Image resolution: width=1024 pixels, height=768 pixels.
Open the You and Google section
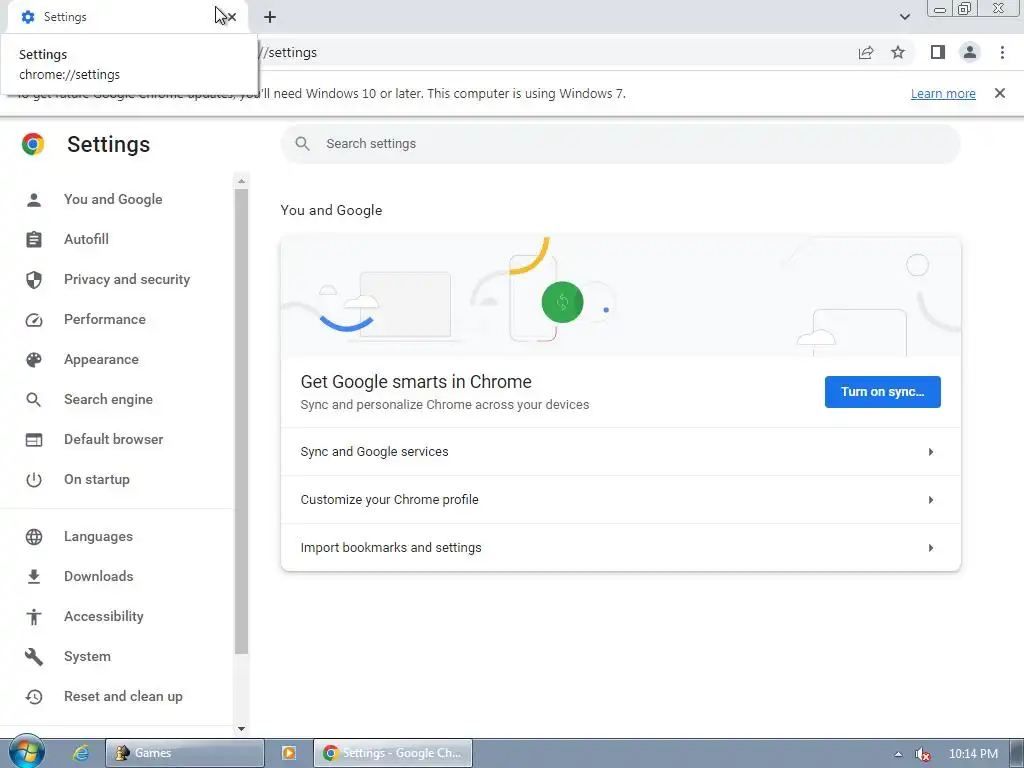click(x=113, y=200)
